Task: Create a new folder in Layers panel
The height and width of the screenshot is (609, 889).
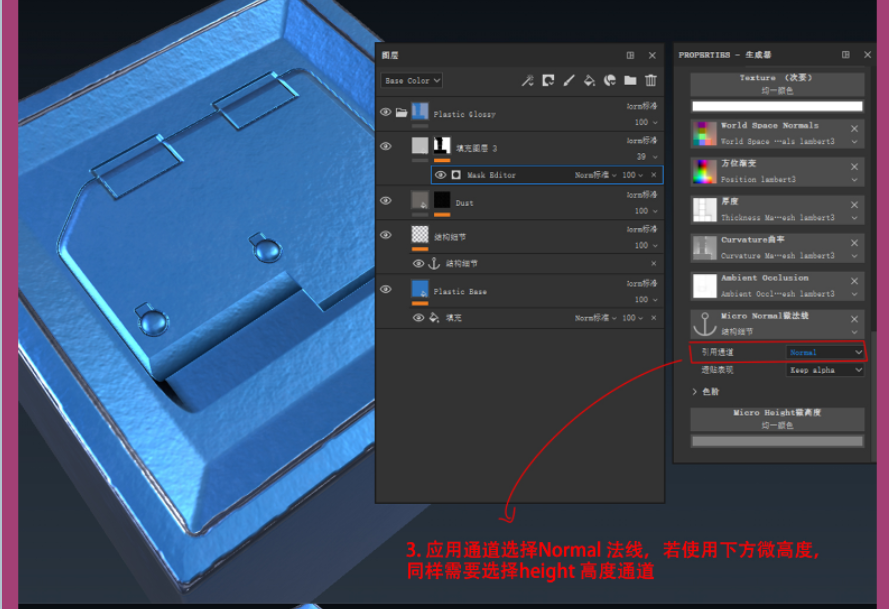Action: coord(630,81)
